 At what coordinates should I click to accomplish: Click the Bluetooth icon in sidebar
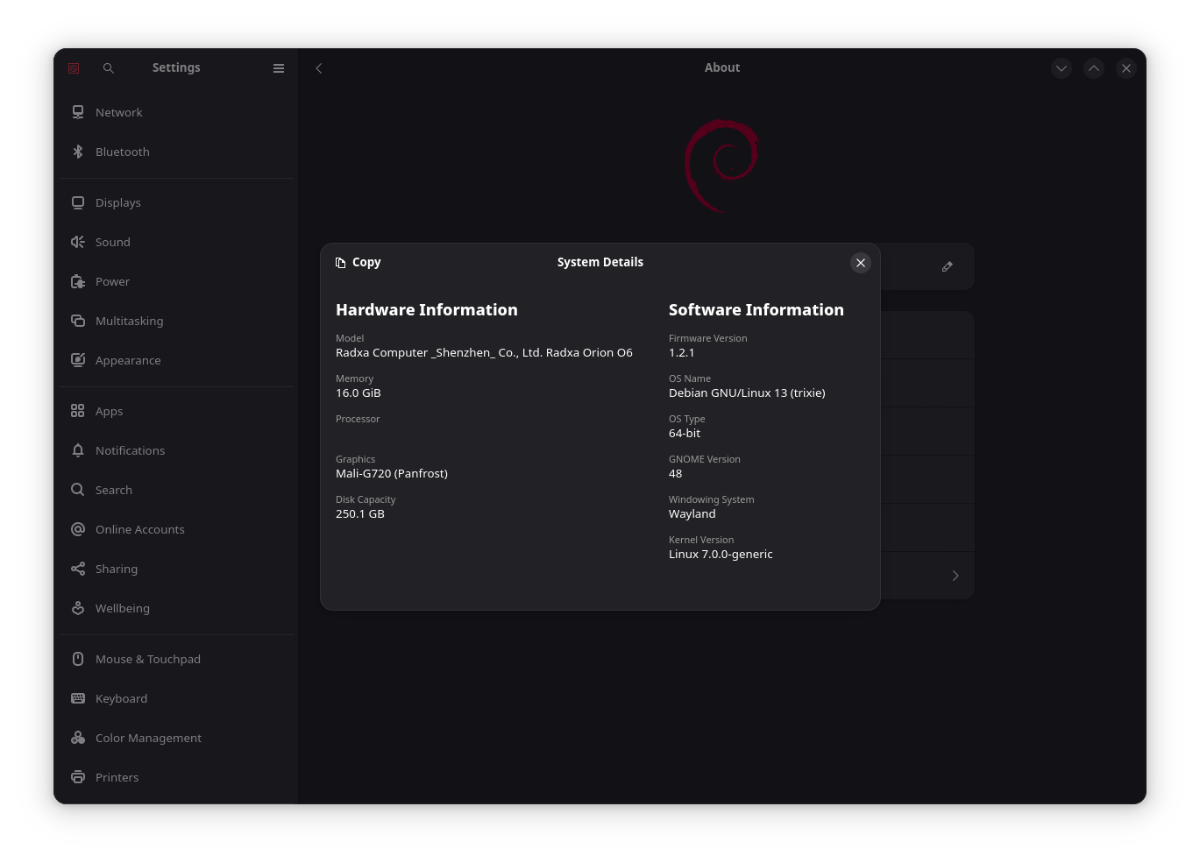coord(78,152)
